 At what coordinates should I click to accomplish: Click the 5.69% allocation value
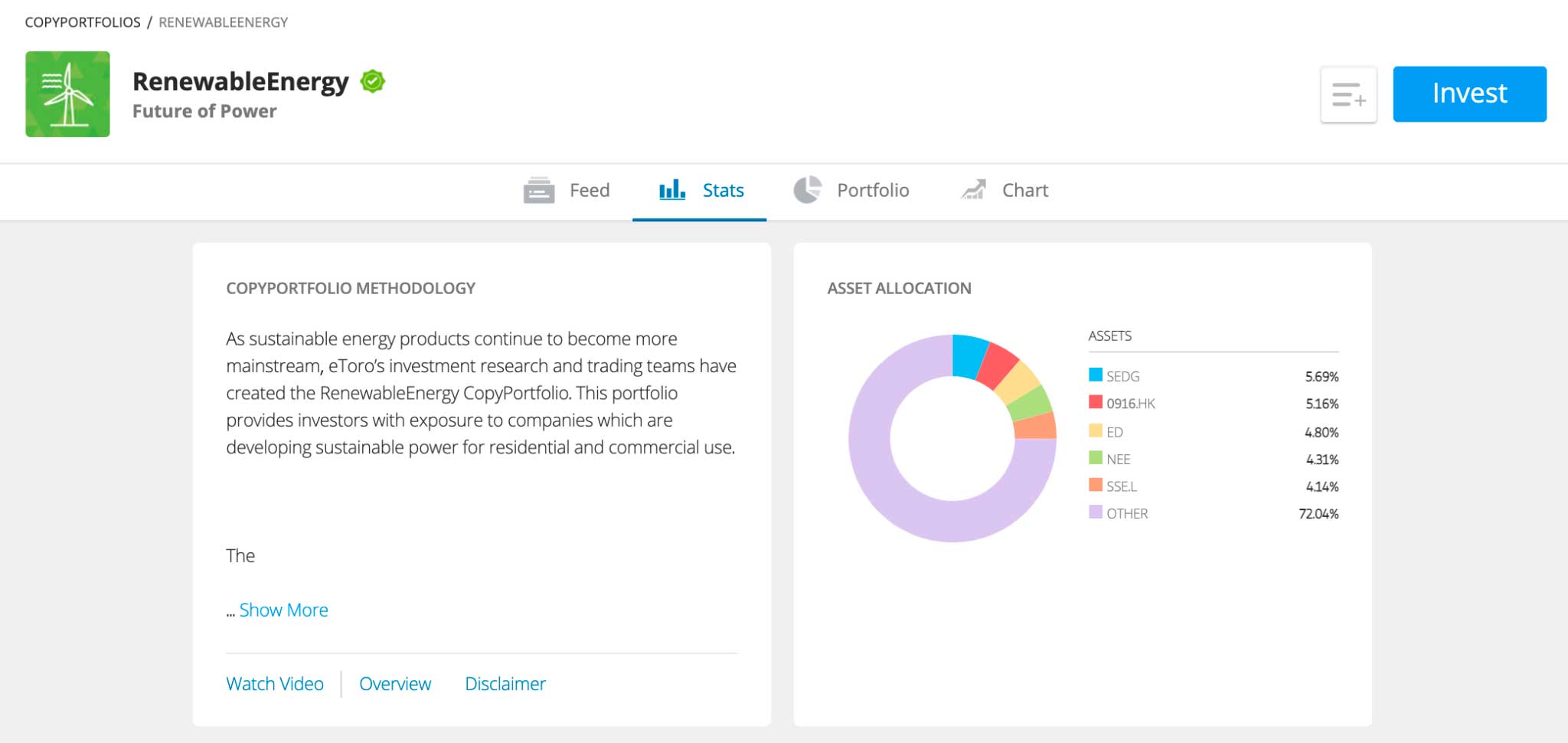[1322, 377]
